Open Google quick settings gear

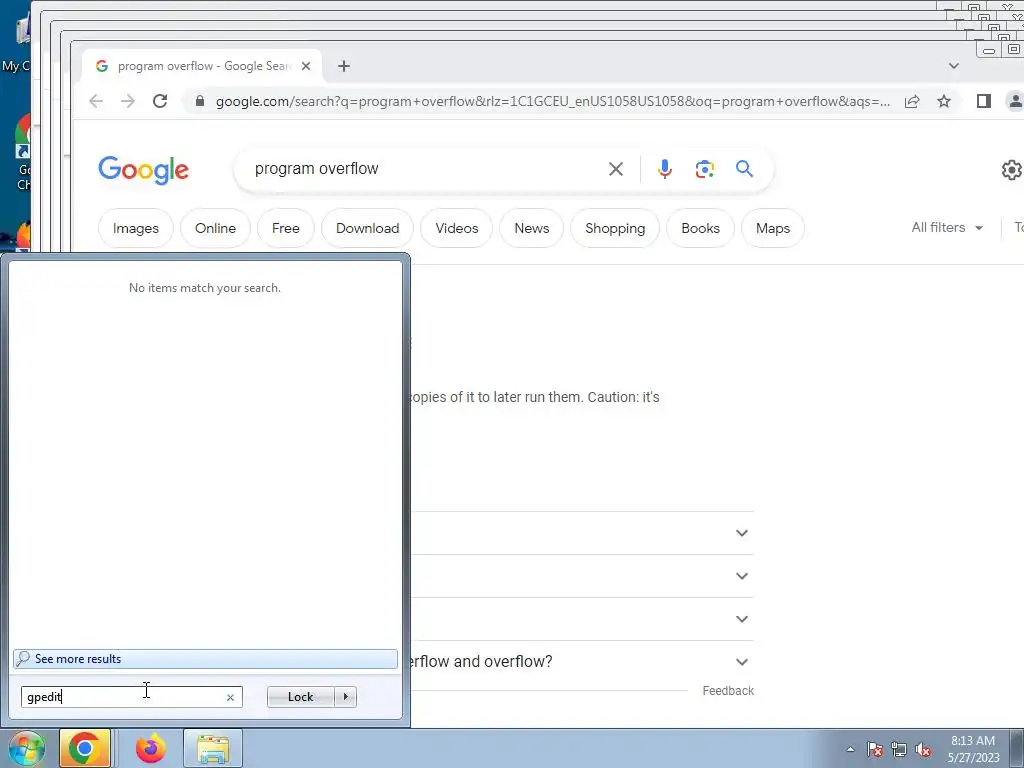click(x=1012, y=170)
